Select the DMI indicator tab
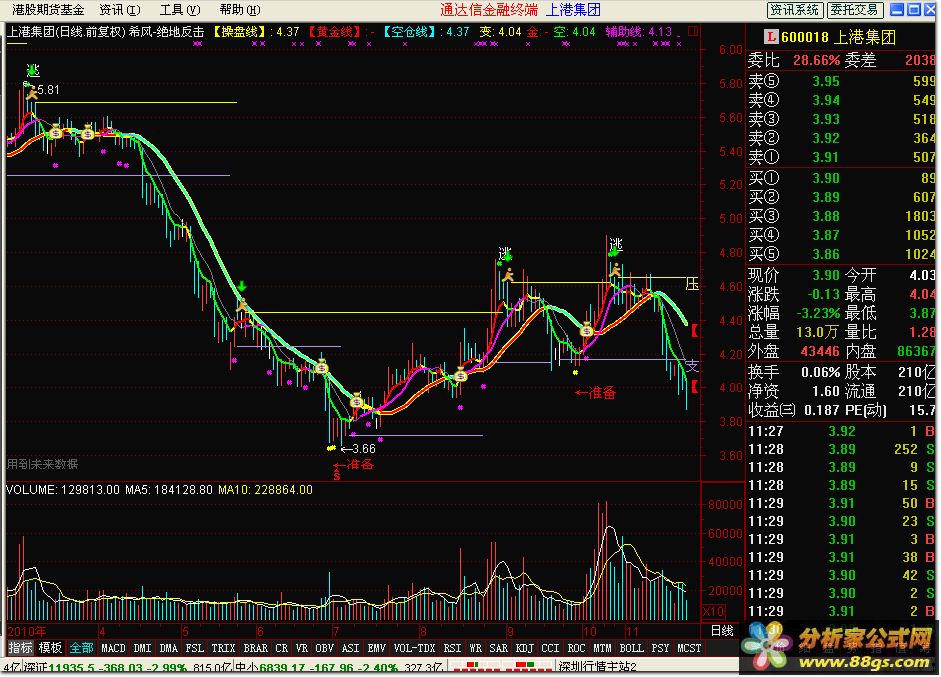 [142, 648]
